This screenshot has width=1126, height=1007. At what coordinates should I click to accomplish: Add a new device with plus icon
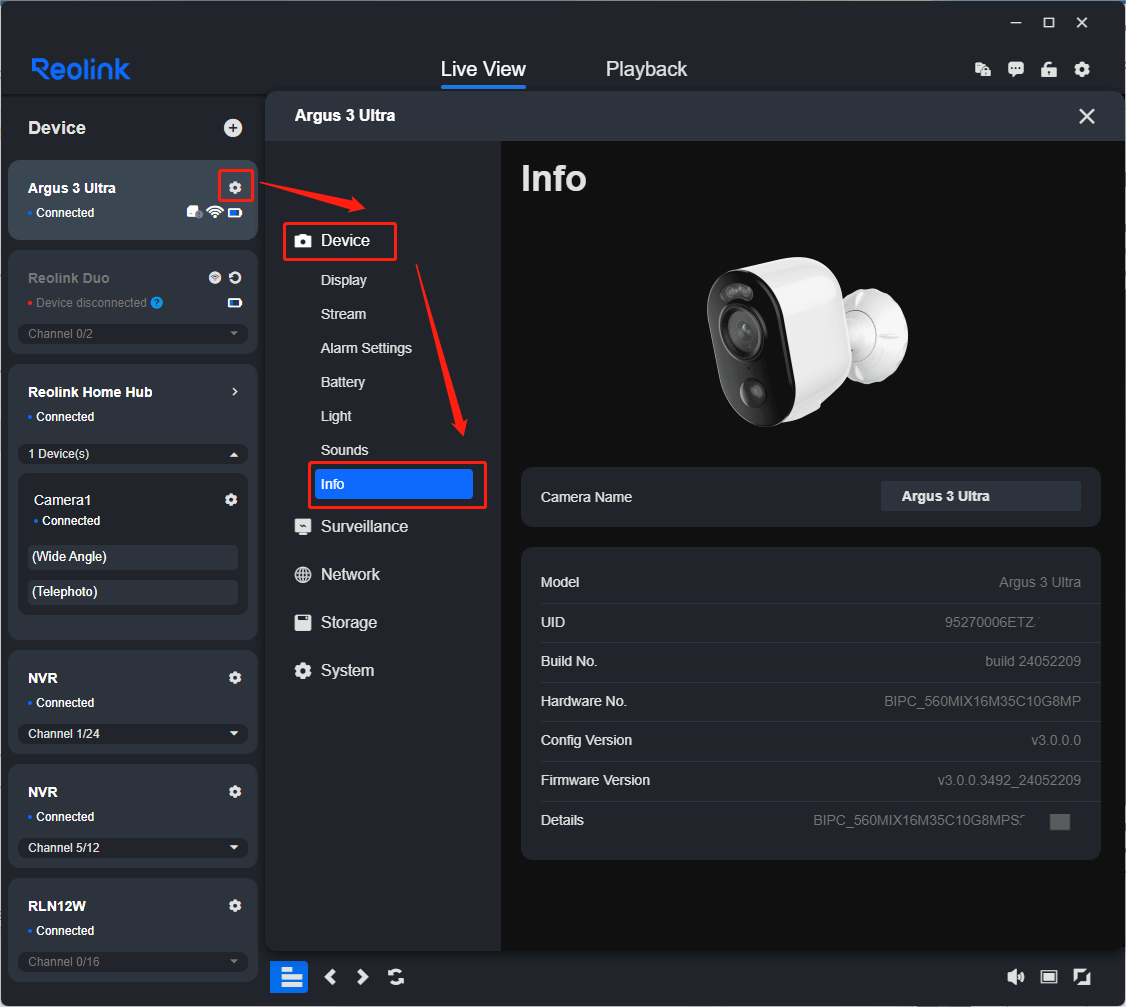point(233,128)
